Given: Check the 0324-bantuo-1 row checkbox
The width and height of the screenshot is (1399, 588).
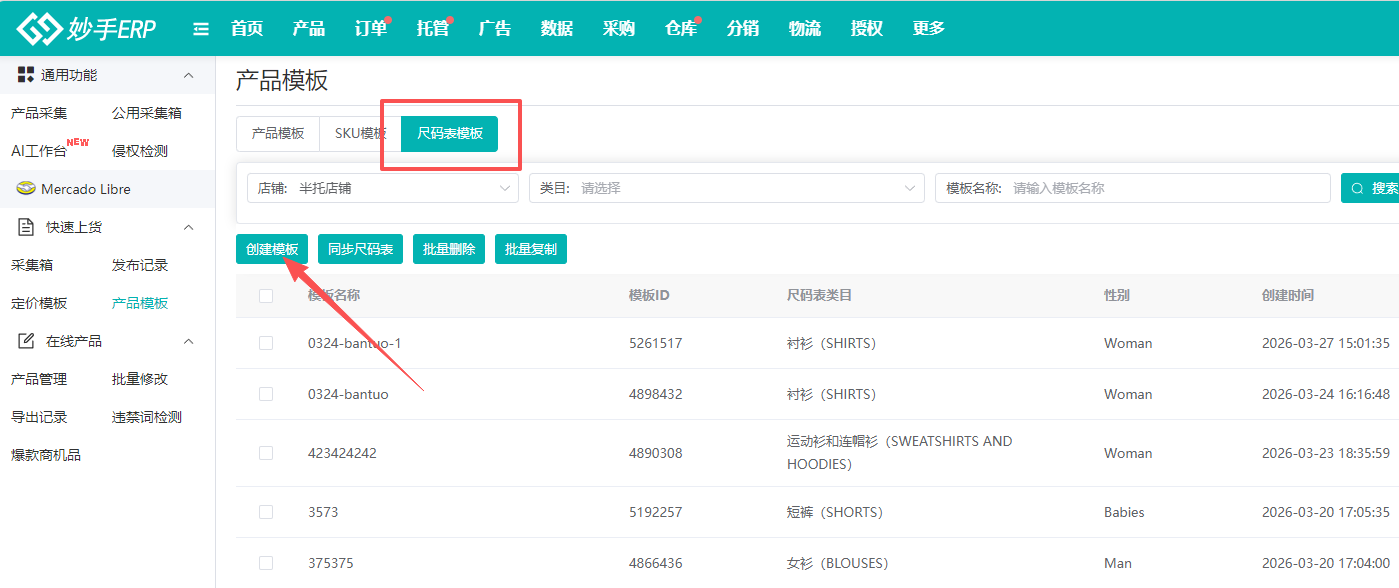Looking at the screenshot, I should tap(266, 343).
